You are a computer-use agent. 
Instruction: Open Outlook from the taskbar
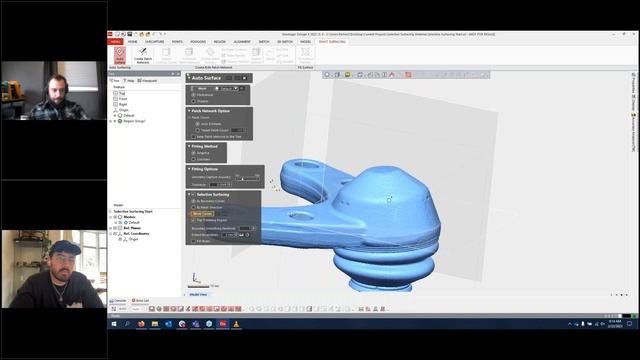[168, 324]
